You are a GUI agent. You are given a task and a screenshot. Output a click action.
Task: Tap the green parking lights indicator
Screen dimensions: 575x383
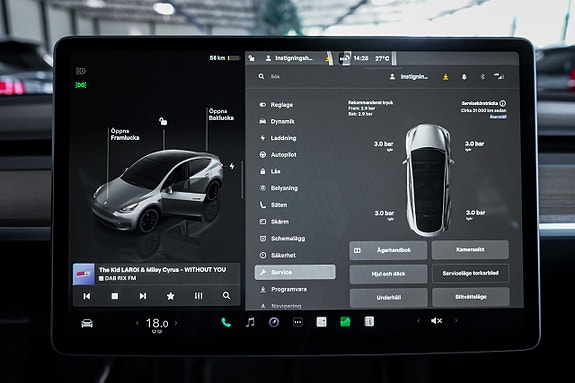pyautogui.click(x=81, y=85)
